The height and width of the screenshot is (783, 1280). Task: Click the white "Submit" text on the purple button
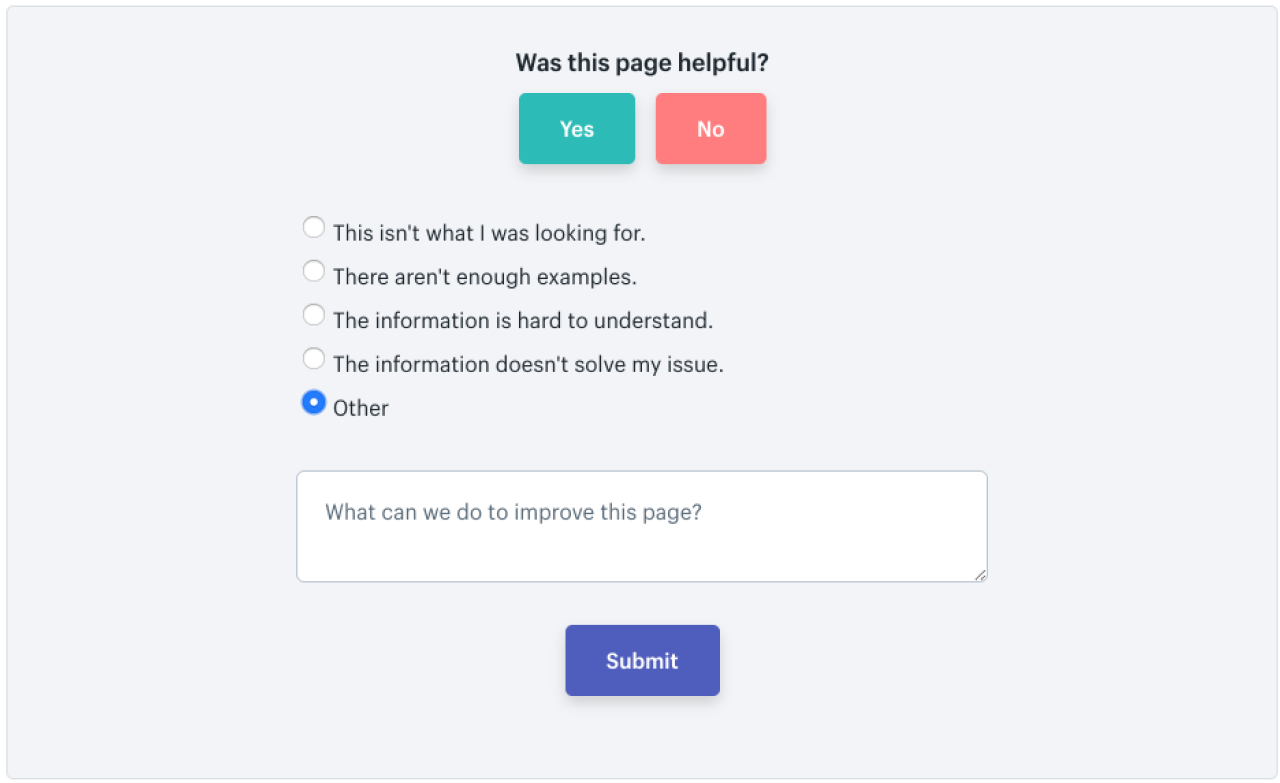click(x=642, y=661)
